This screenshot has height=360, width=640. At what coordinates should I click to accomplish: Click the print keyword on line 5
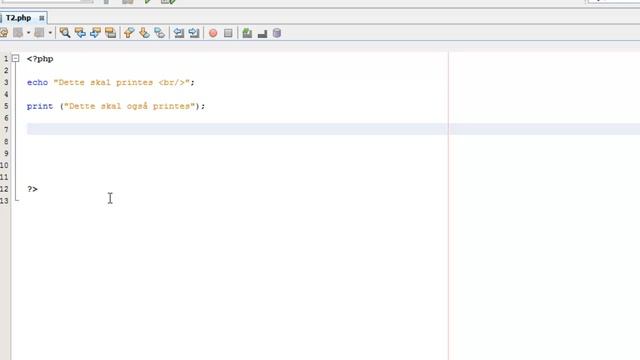[x=40, y=106]
